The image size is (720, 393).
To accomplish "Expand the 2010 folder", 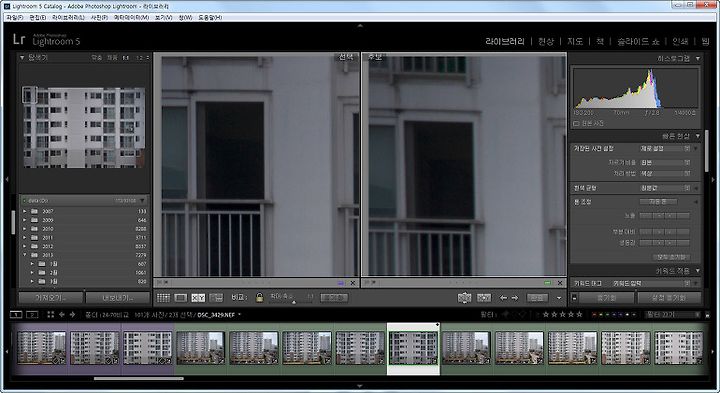I will [25, 229].
